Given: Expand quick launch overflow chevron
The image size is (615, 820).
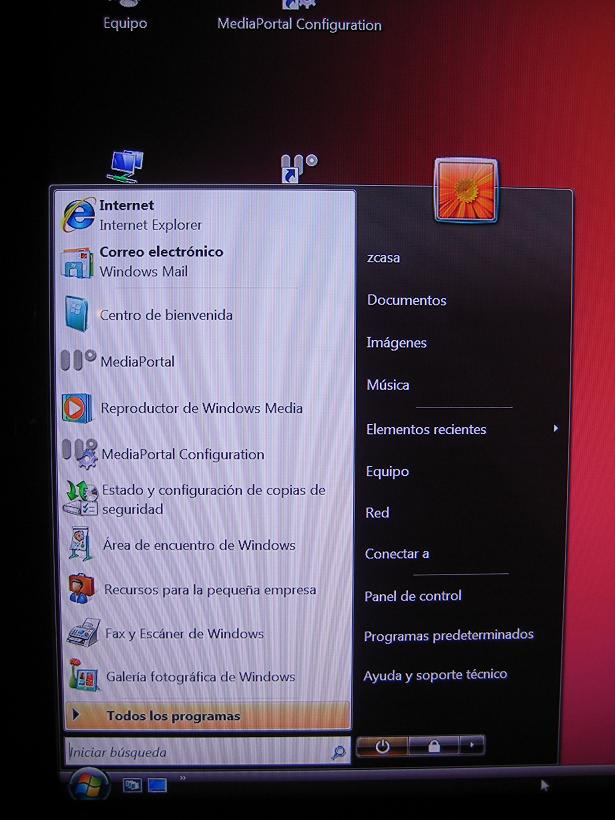Looking at the screenshot, I should (183, 778).
